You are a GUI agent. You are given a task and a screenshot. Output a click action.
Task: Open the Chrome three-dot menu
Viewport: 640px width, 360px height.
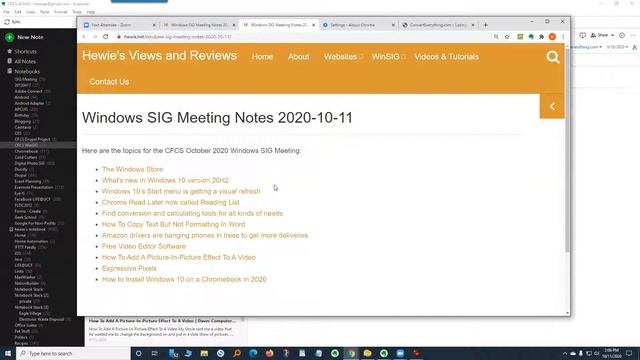click(x=563, y=37)
